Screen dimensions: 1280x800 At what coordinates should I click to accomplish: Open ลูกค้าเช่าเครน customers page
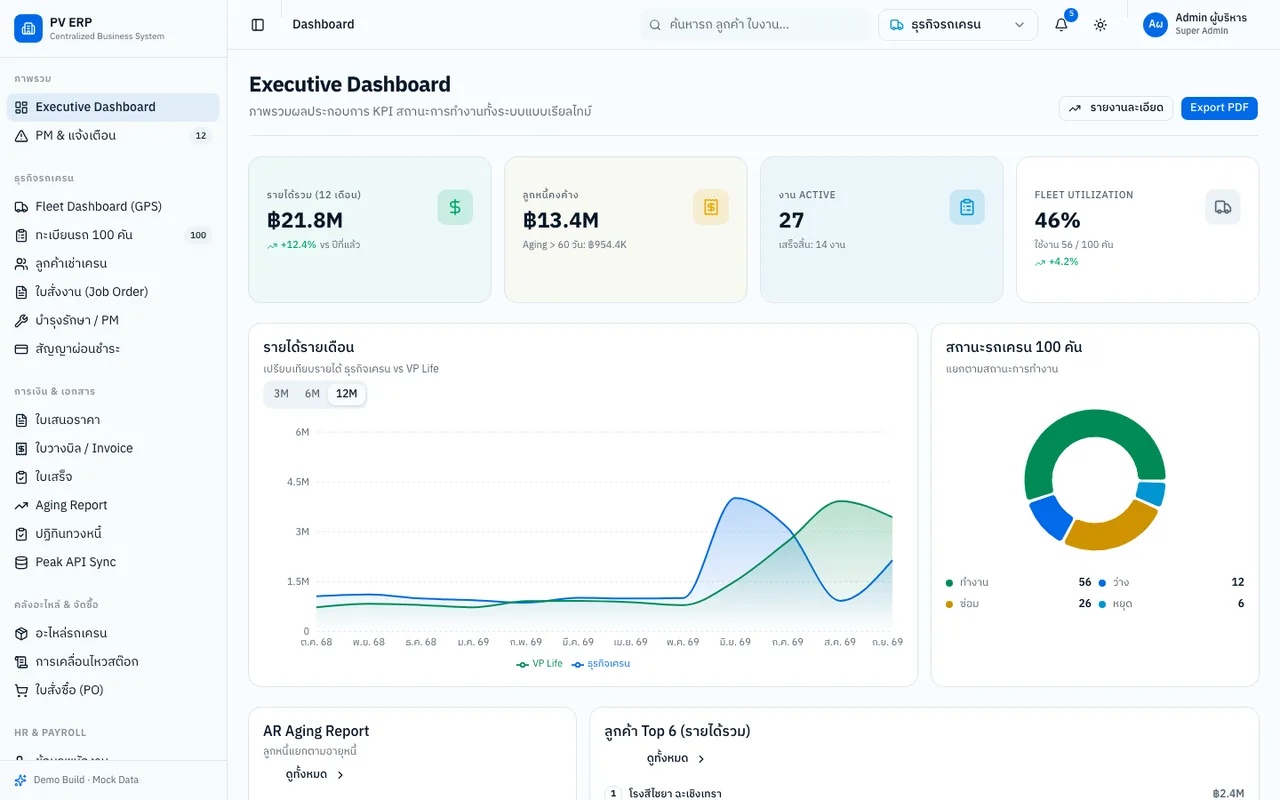click(113, 264)
